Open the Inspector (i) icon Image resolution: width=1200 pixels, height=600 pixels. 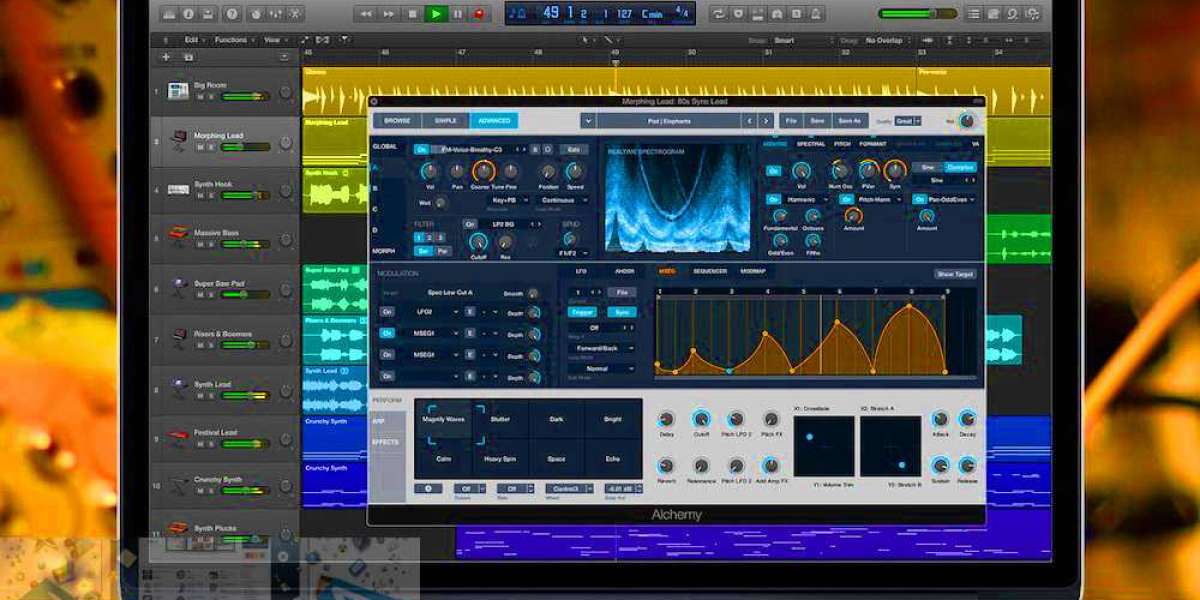coord(190,14)
